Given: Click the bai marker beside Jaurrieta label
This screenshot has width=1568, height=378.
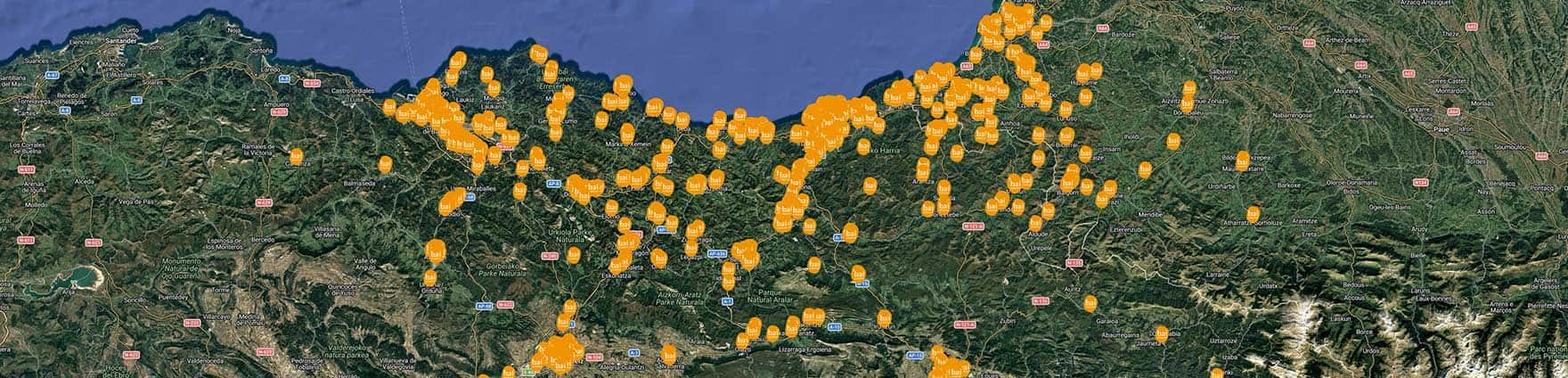Looking at the screenshot, I should pos(1161,334).
